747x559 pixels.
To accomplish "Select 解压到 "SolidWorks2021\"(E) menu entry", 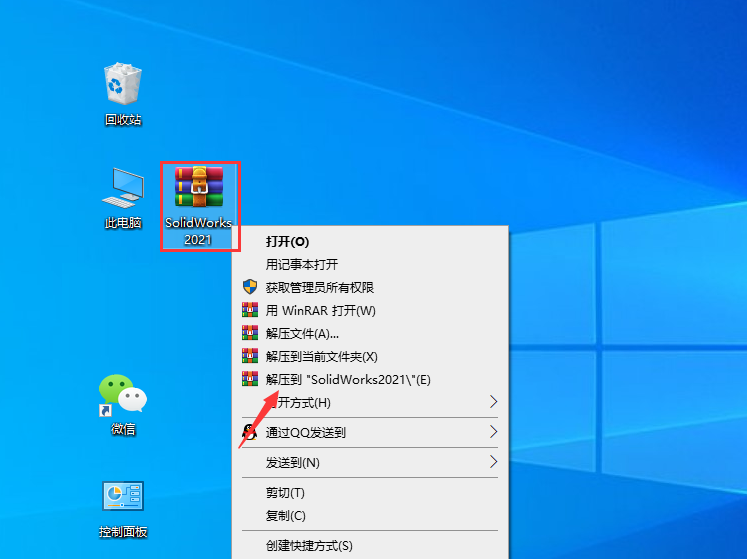I will pos(370,379).
